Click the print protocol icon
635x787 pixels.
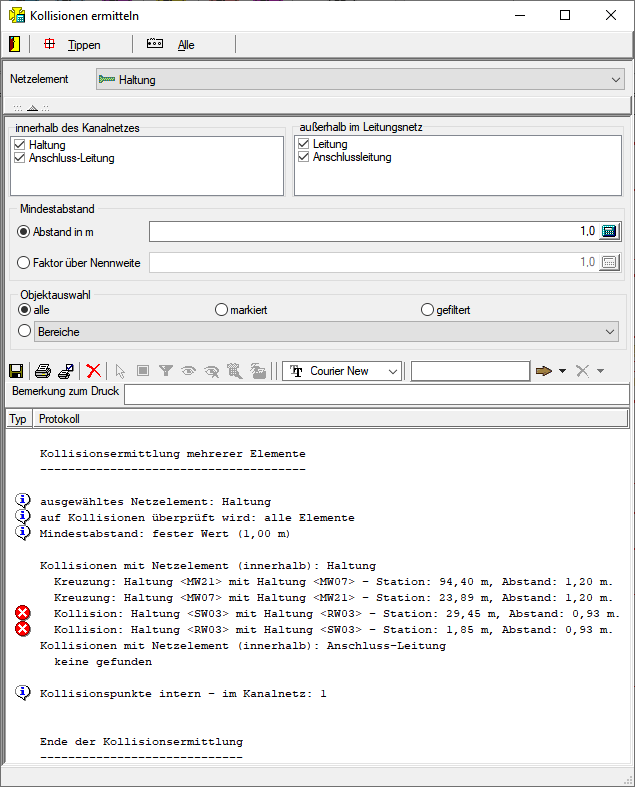click(43, 371)
